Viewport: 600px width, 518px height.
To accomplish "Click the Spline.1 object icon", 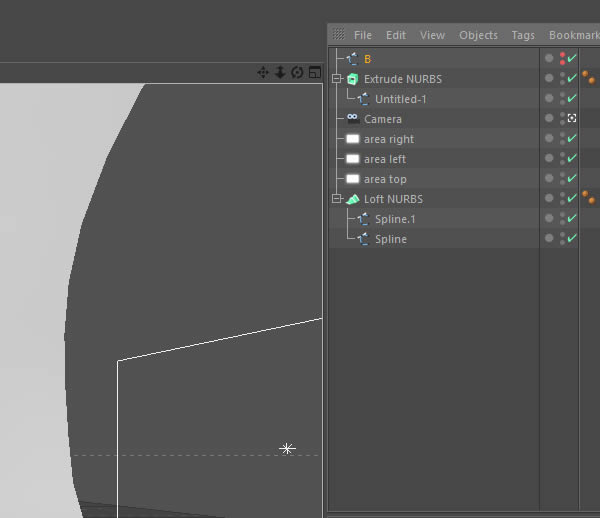I will point(363,219).
